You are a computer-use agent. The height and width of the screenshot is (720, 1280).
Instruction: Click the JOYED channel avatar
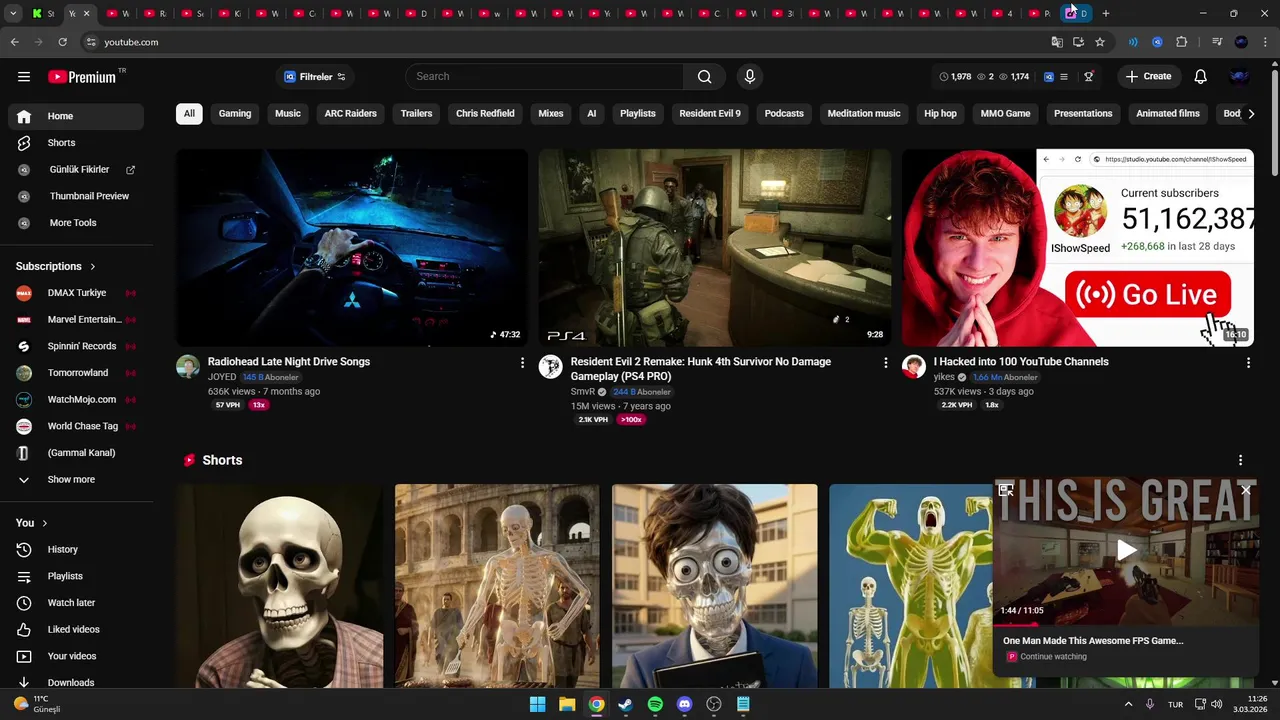pos(188,366)
